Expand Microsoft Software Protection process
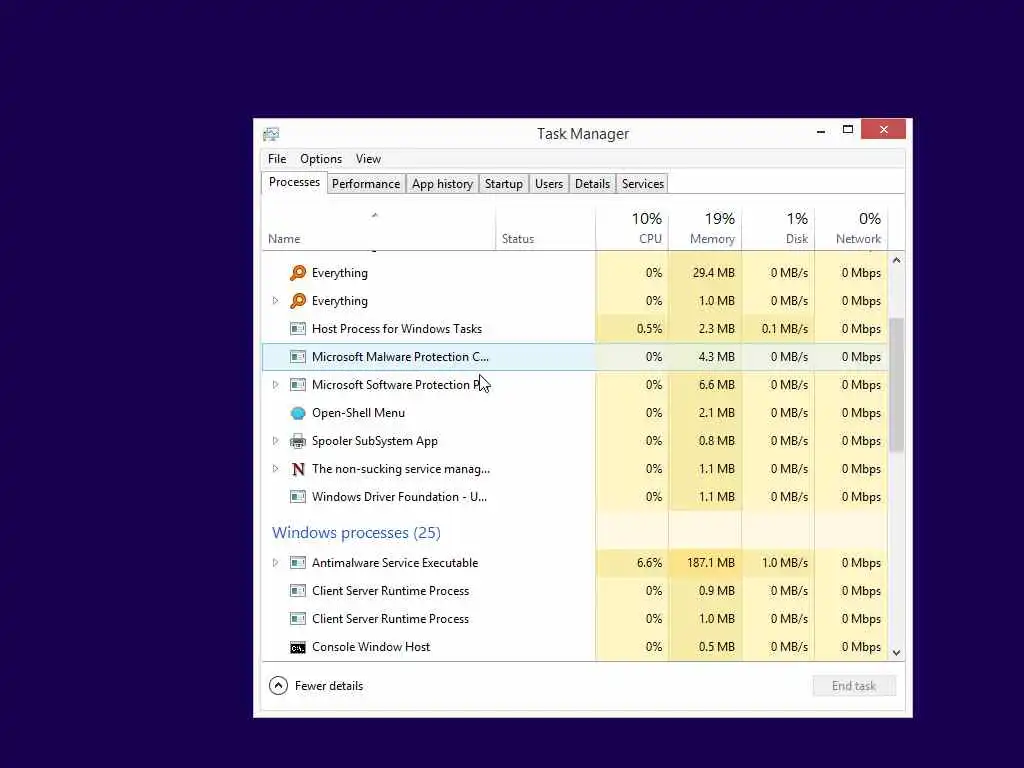This screenshot has width=1024, height=768. coord(275,385)
